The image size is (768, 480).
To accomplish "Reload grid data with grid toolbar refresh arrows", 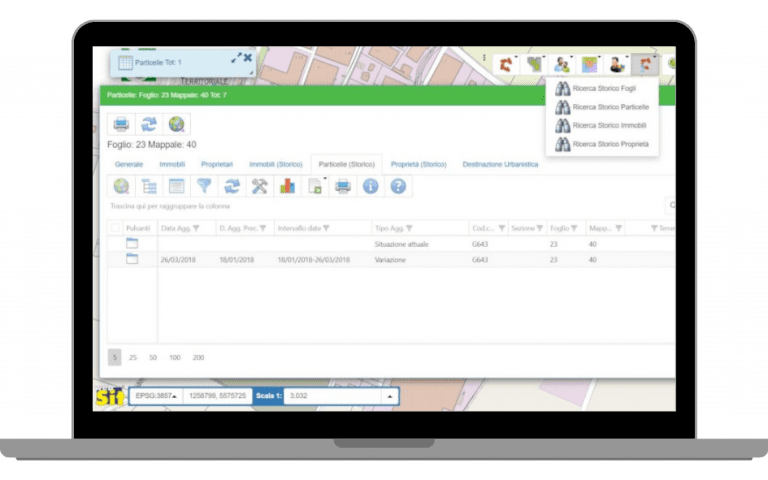I will (232, 186).
